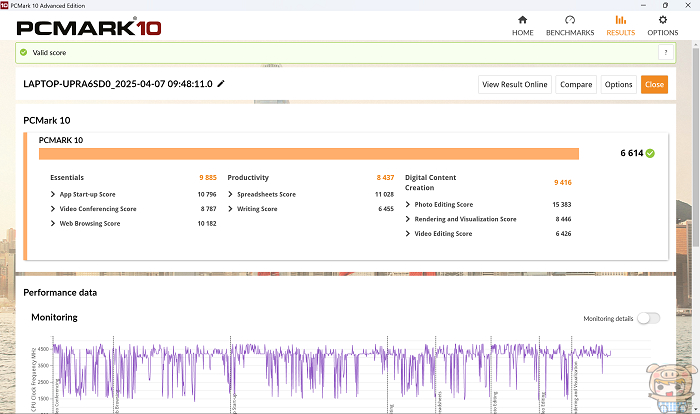
Task: Expand Rendering and Visualization Score
Action: click(408, 219)
